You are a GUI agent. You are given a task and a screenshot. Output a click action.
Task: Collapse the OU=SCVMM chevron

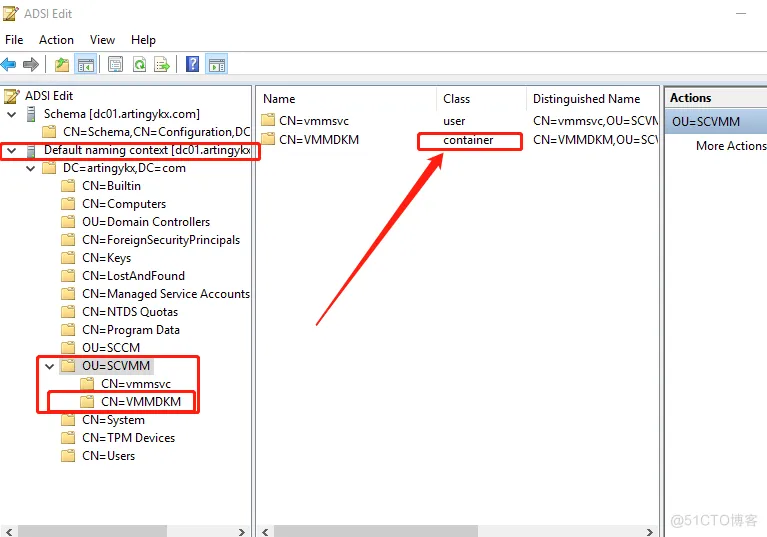click(49, 366)
